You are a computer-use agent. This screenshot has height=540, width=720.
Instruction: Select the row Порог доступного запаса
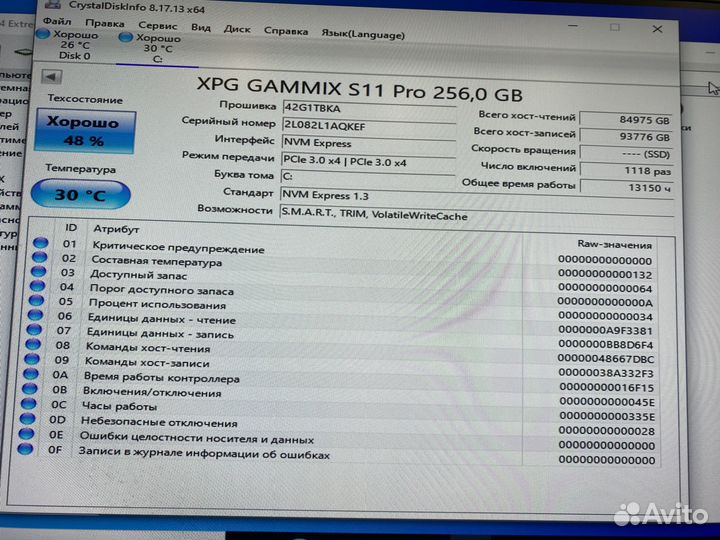click(342, 294)
